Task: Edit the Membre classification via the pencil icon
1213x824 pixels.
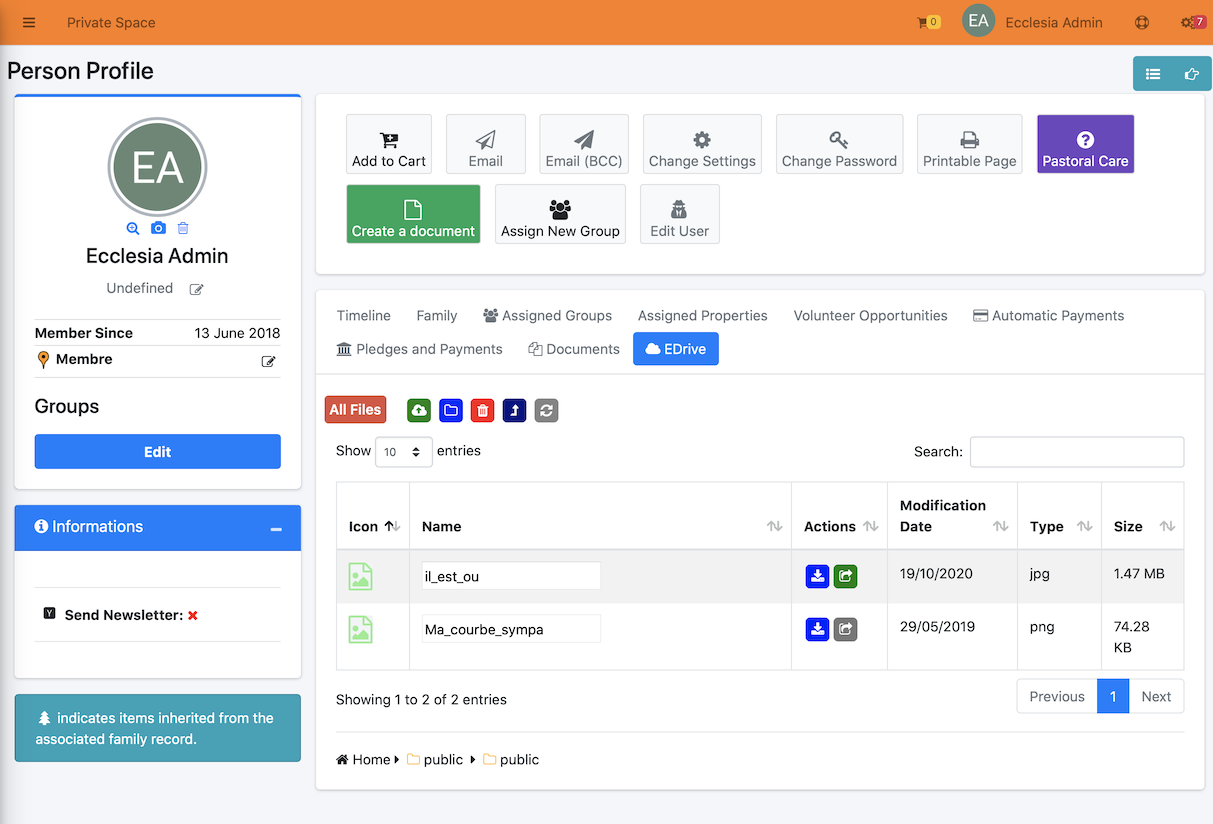Action: (268, 361)
